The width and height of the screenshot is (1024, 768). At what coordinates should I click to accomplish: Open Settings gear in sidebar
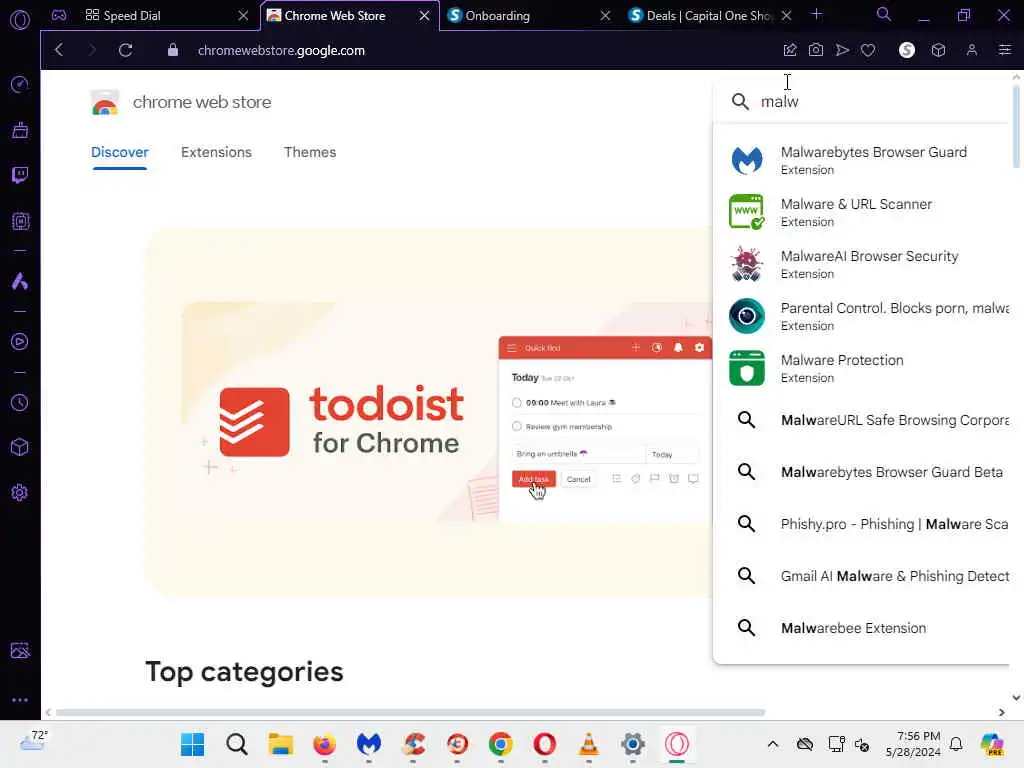[x=20, y=492]
